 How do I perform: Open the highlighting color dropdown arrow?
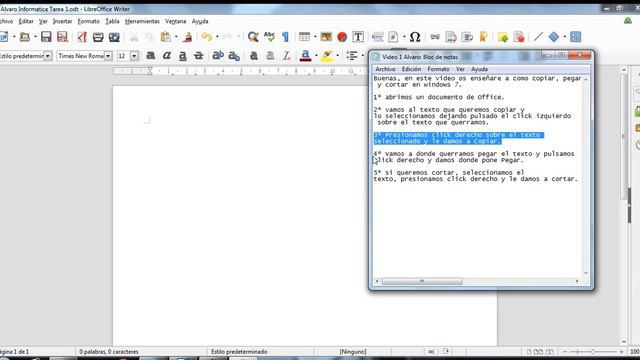click(x=338, y=56)
